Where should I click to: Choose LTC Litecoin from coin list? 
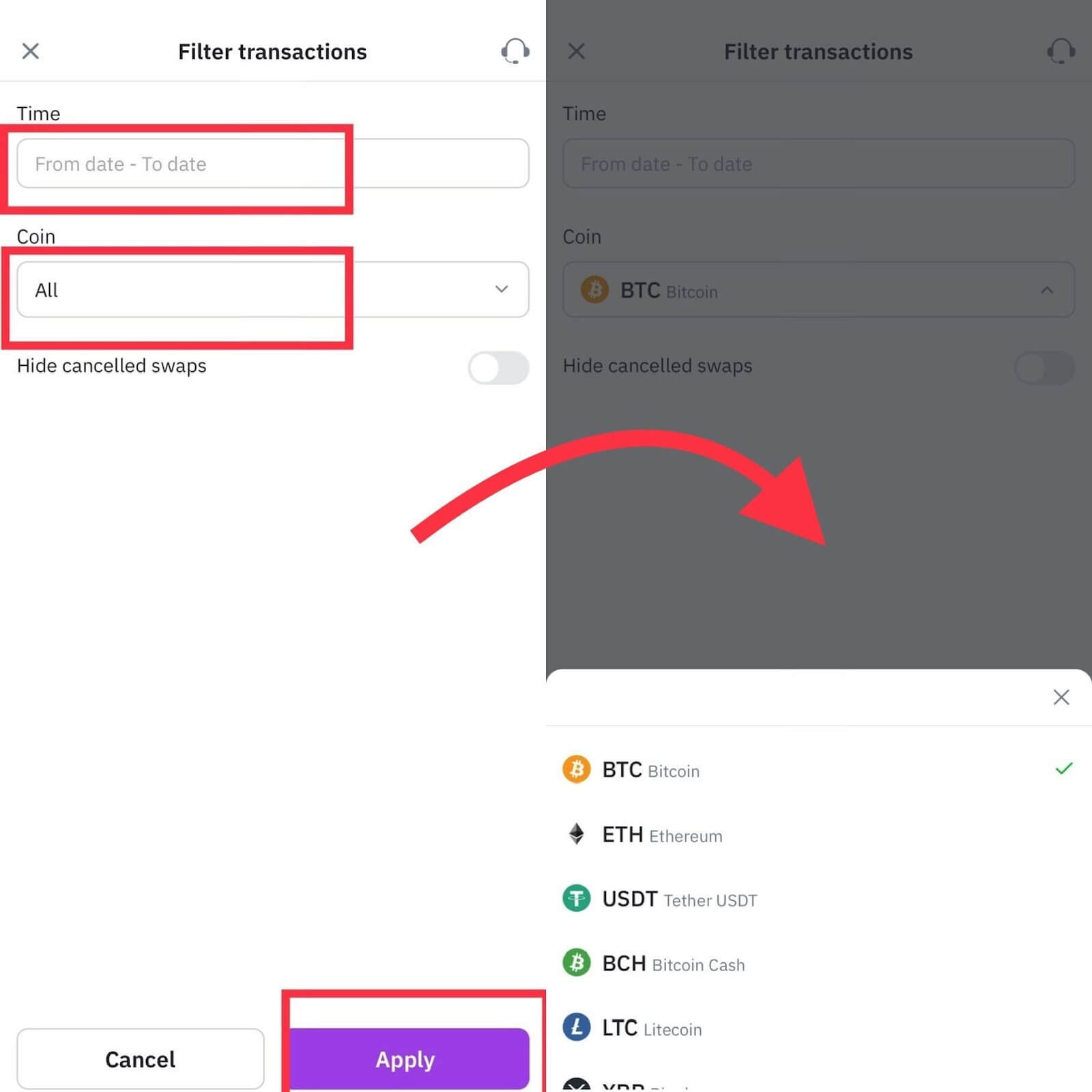[x=819, y=1027]
